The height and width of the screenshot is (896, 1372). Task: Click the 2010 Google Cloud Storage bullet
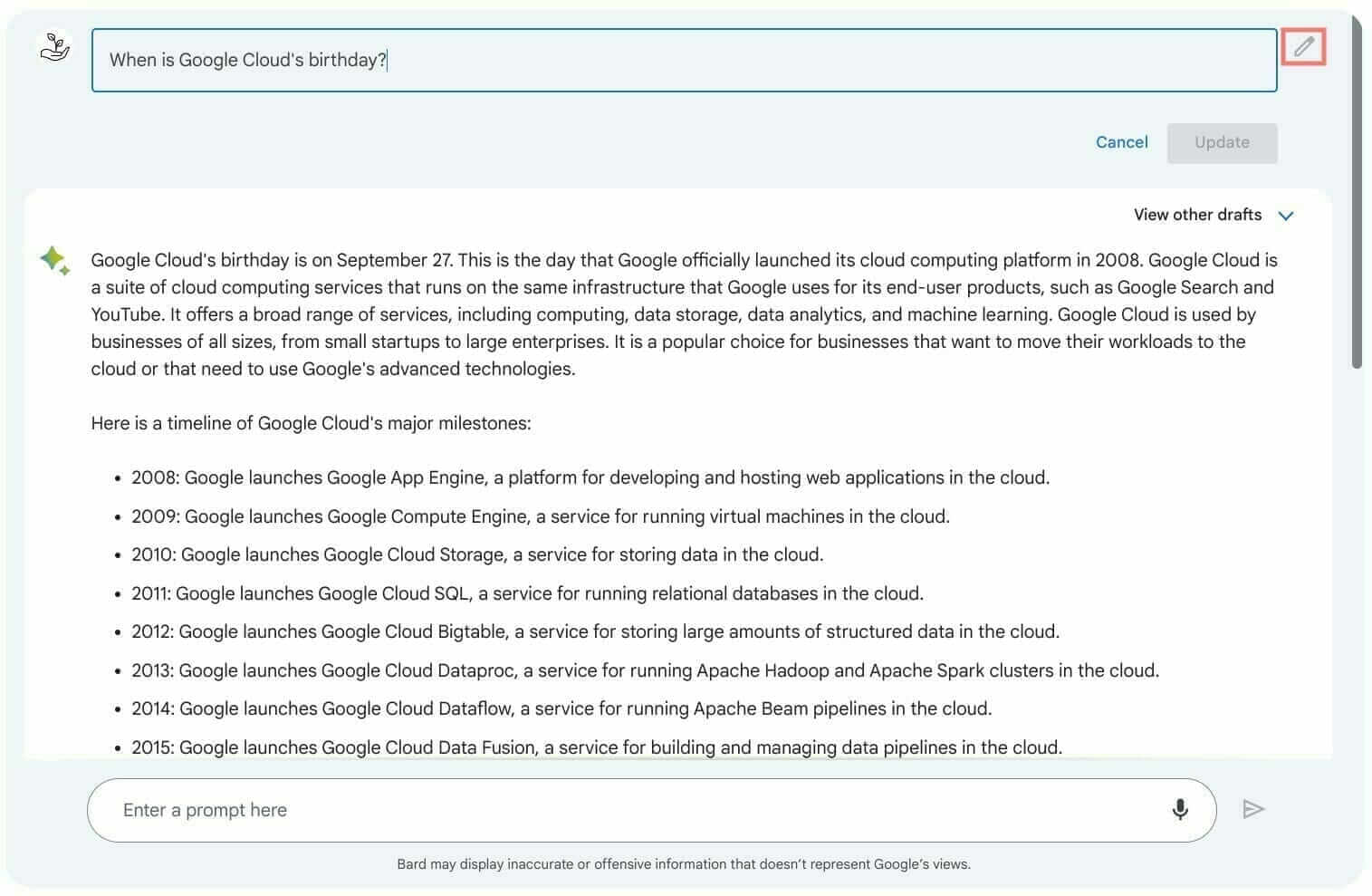click(477, 554)
